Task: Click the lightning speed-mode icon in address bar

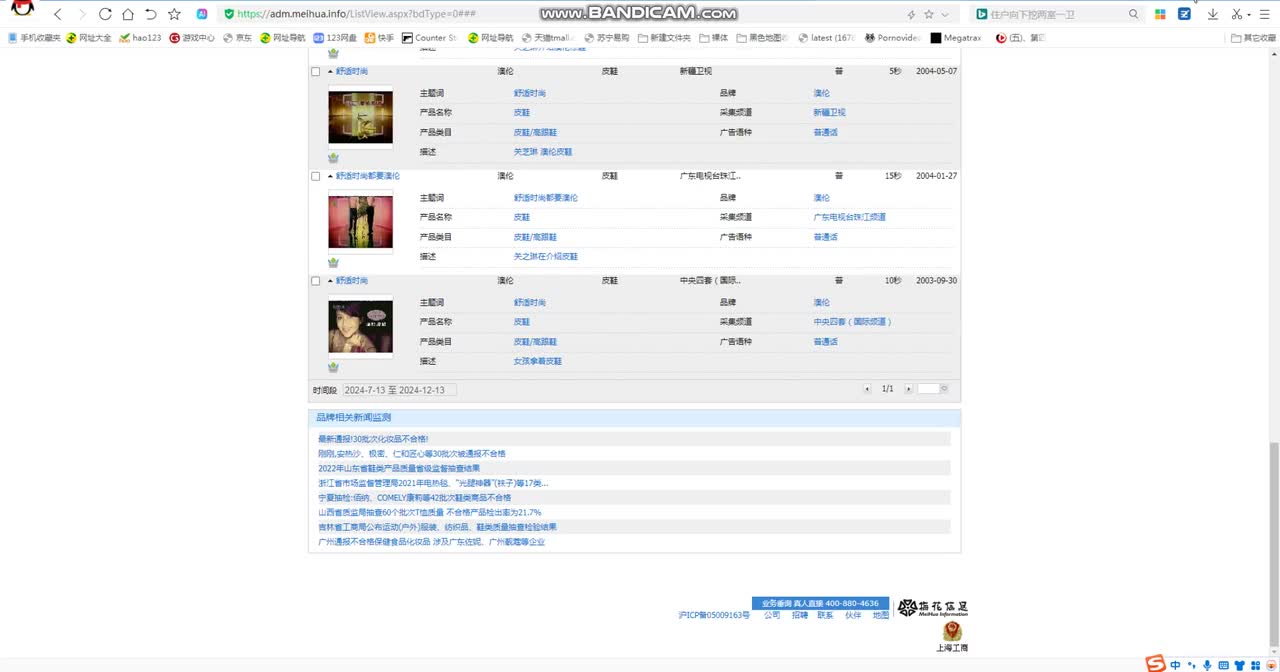Action: click(911, 14)
